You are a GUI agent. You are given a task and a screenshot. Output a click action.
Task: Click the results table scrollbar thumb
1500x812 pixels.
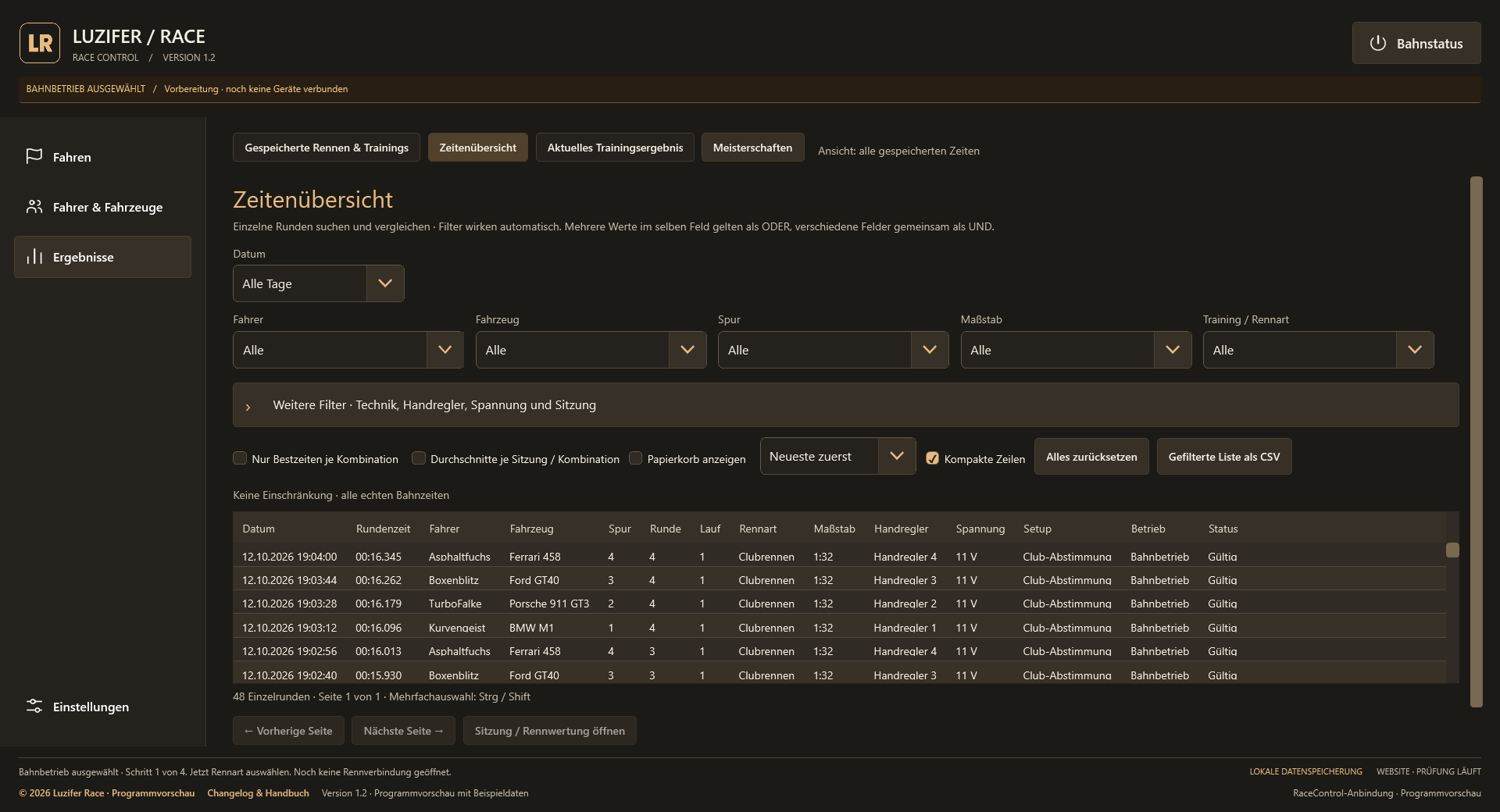tap(1452, 550)
